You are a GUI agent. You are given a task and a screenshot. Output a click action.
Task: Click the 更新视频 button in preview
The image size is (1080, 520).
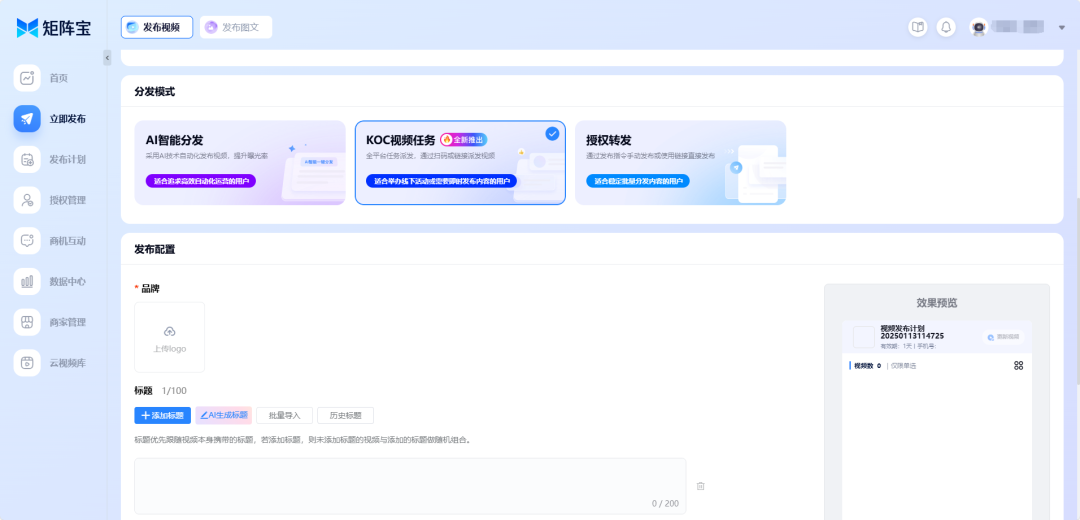tap(1004, 337)
